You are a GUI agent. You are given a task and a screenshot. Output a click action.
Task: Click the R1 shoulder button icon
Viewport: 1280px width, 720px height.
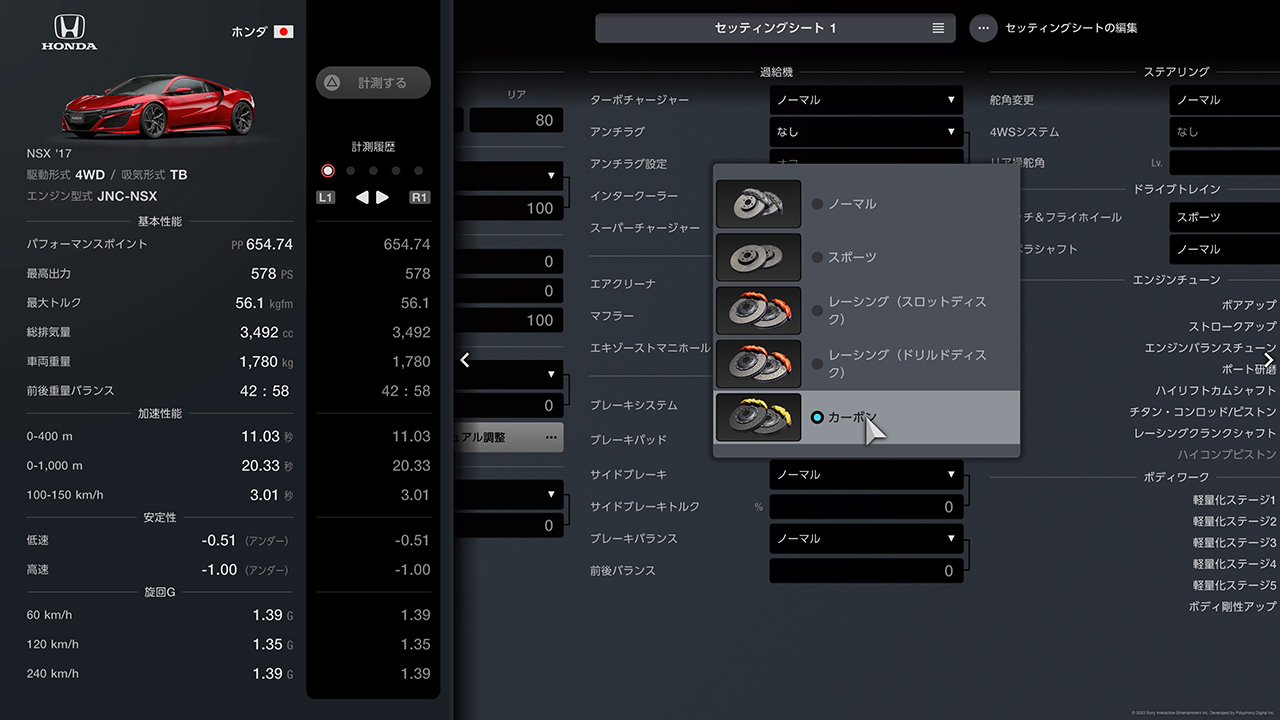click(x=420, y=197)
